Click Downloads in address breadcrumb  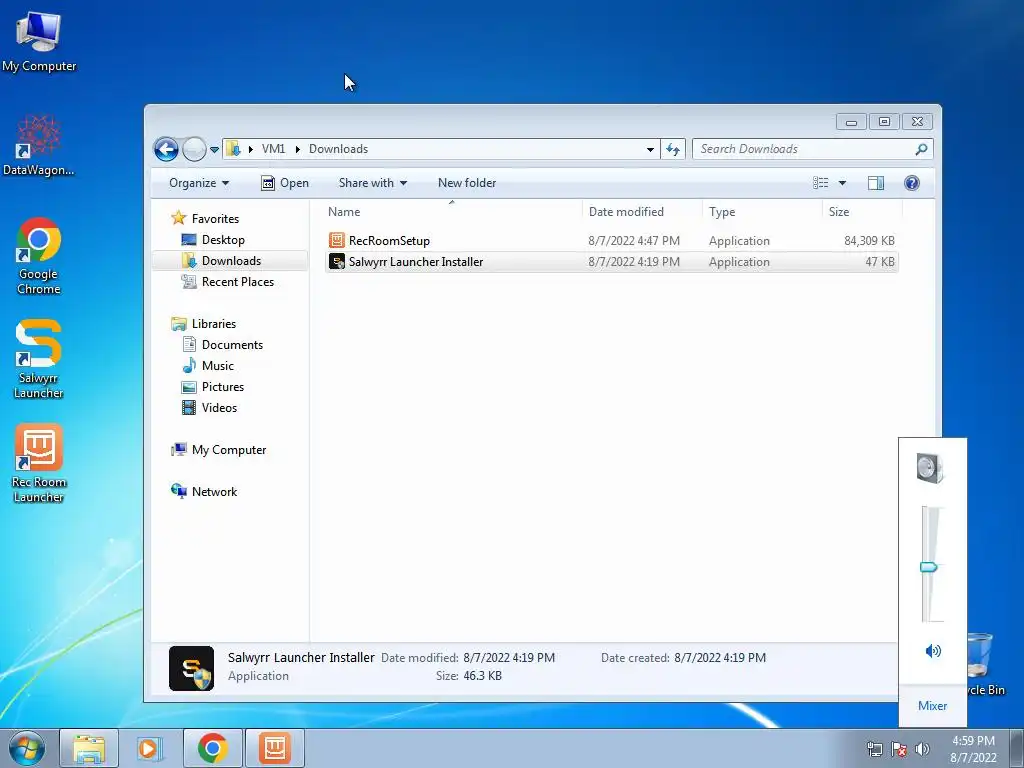tap(338, 149)
